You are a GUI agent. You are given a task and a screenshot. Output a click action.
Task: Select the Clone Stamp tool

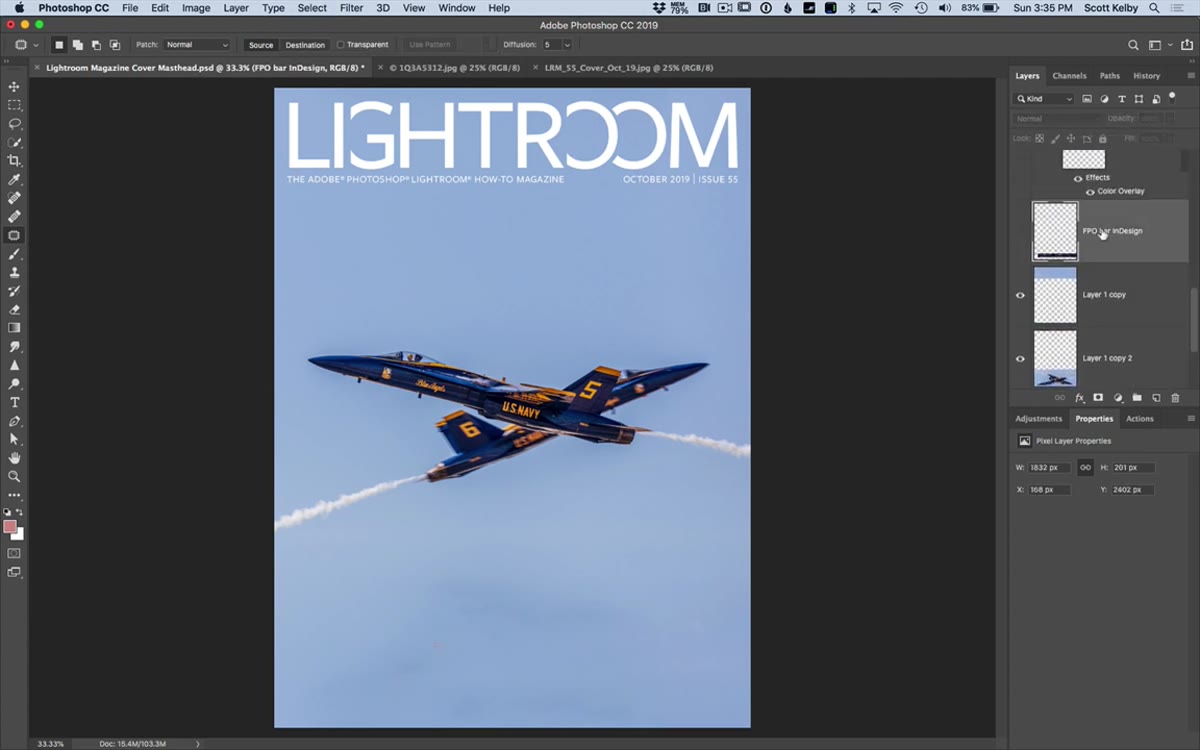[x=14, y=272]
